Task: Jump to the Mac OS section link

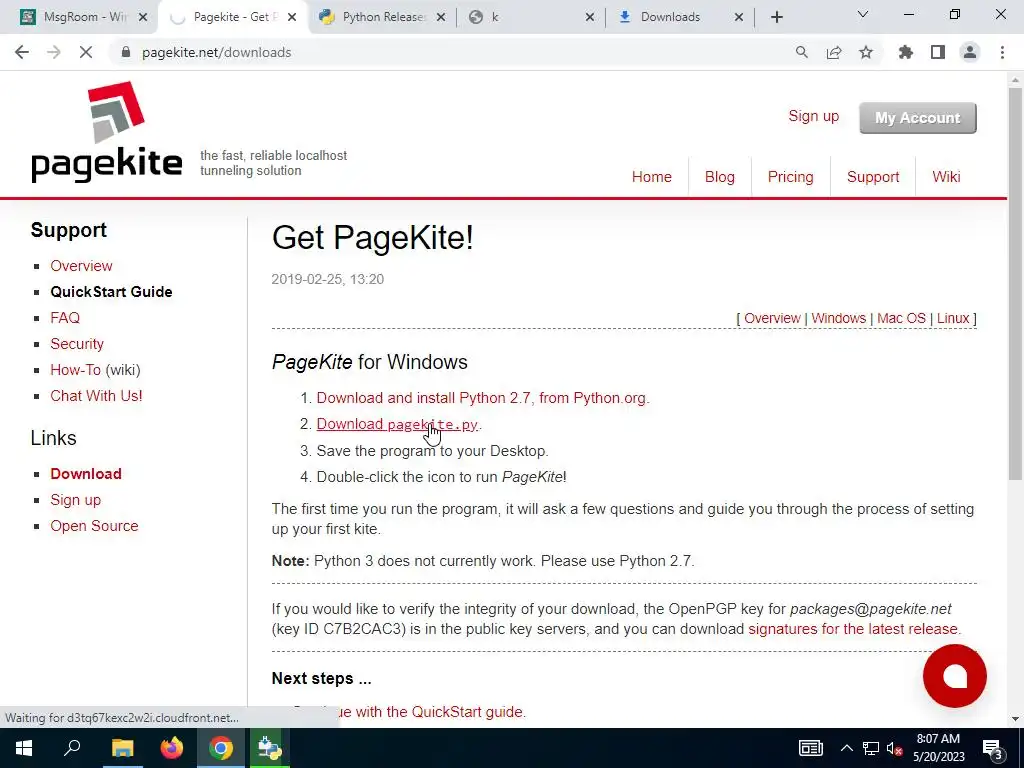Action: pos(901,318)
